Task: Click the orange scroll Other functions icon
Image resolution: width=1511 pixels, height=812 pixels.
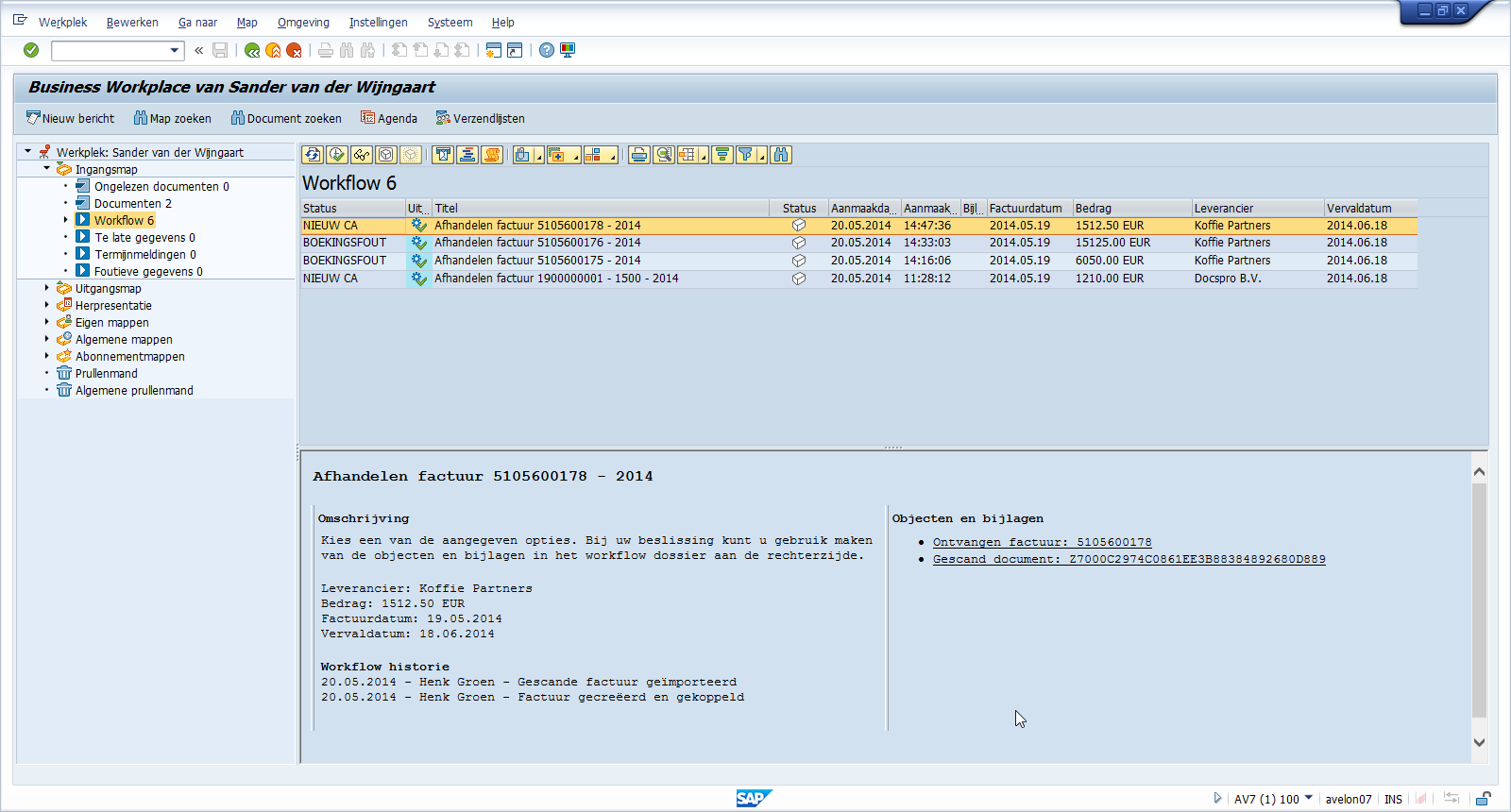Action: click(x=492, y=155)
